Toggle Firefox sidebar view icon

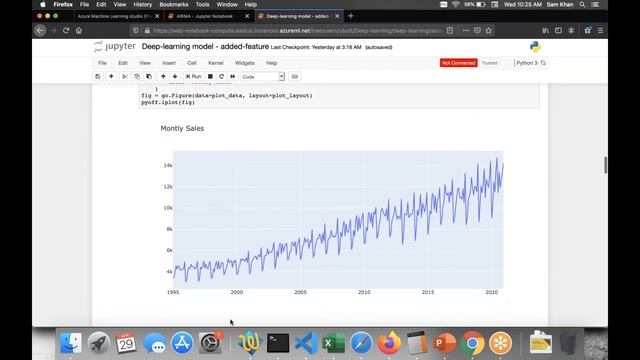click(x=558, y=30)
